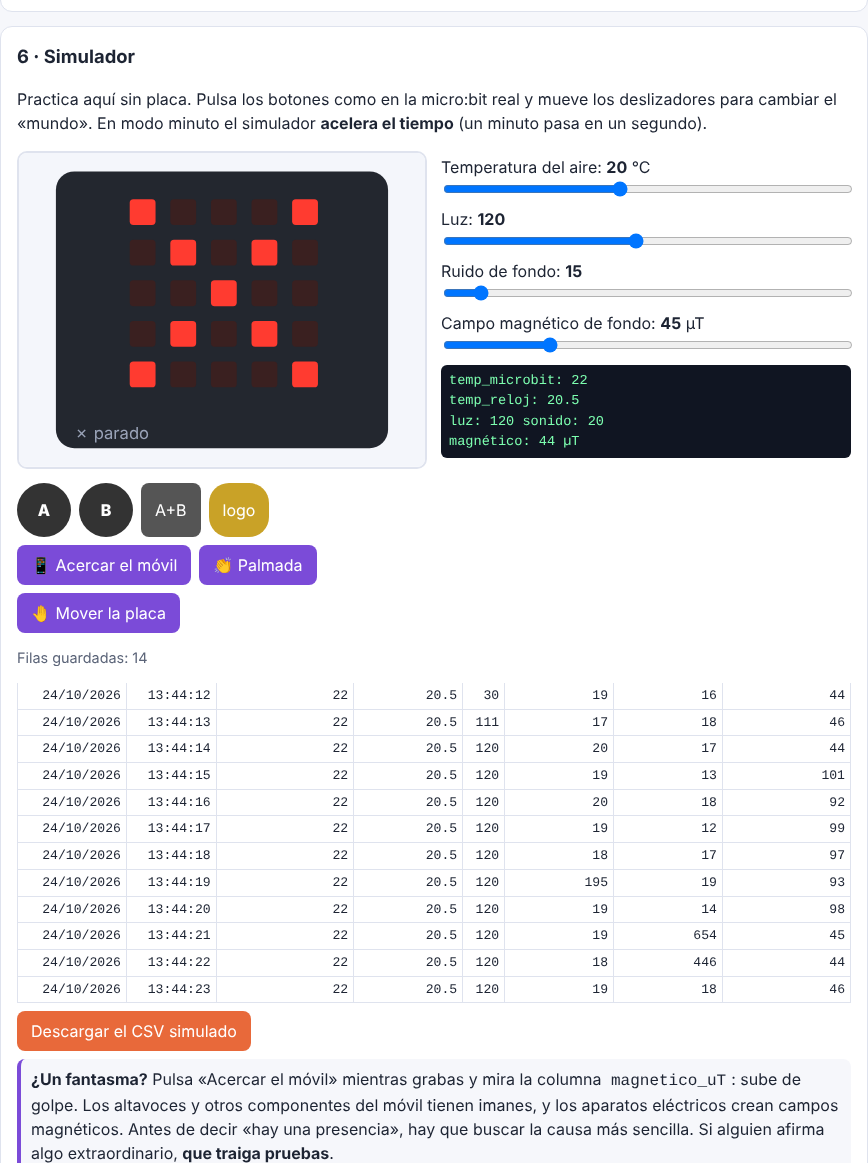Click the time cell 13:44:19
This screenshot has height=1163, width=868.
point(179,882)
